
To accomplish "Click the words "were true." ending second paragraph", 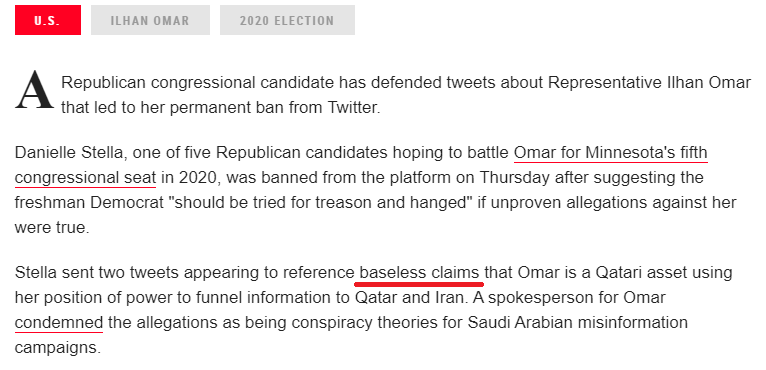I will pos(52,228).
